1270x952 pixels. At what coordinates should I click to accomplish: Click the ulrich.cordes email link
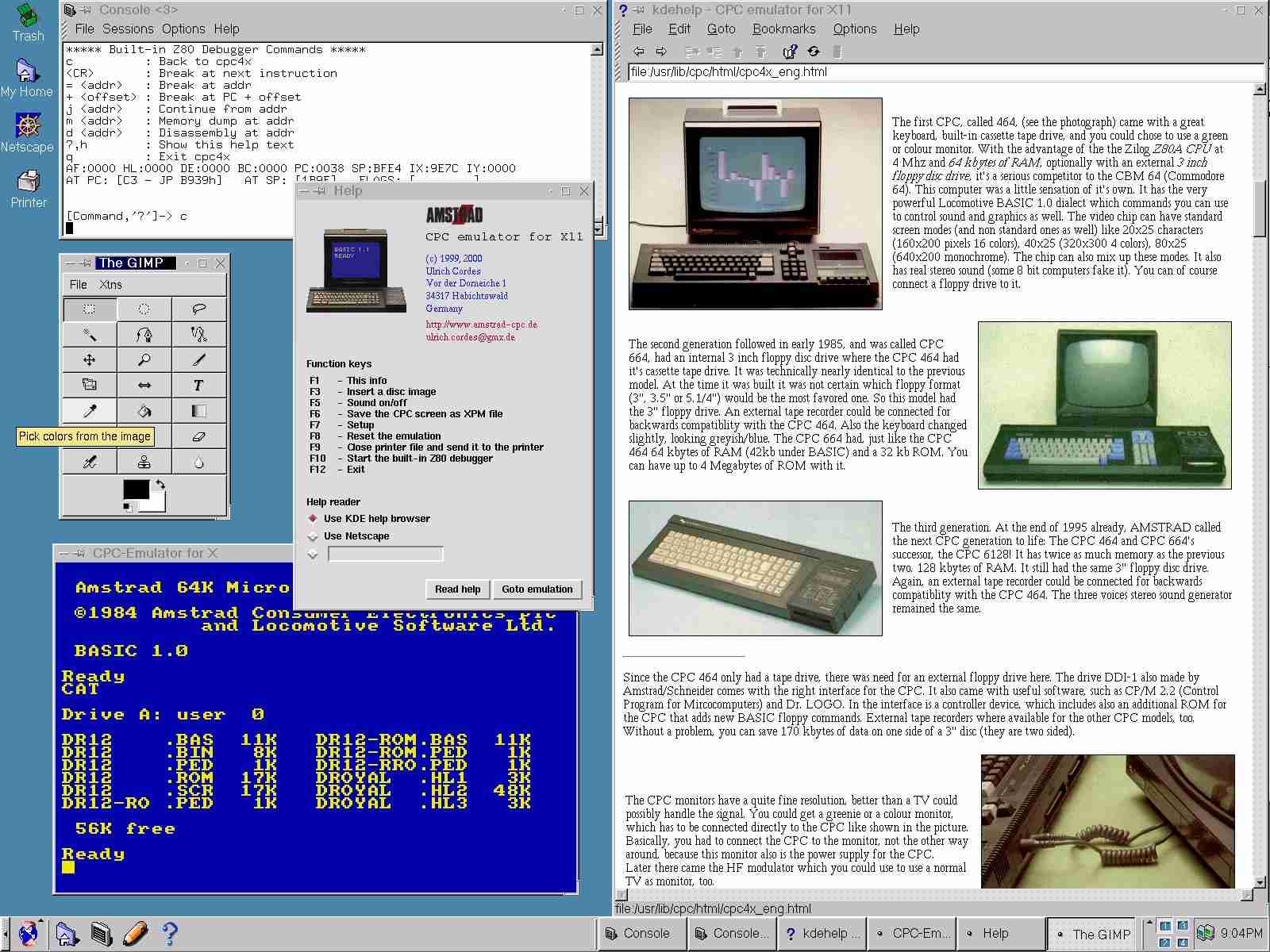[x=470, y=337]
